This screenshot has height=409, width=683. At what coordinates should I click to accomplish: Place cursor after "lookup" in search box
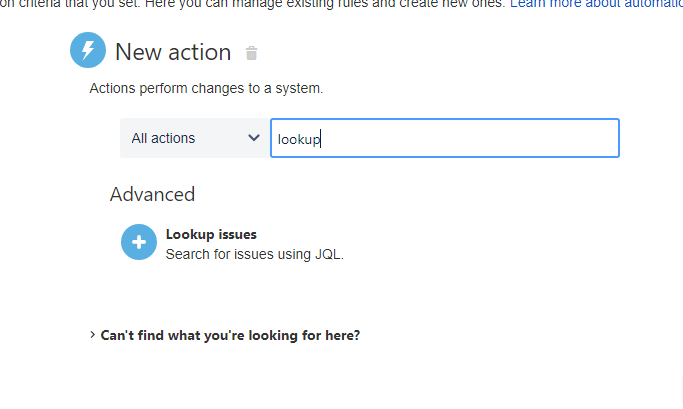point(320,139)
